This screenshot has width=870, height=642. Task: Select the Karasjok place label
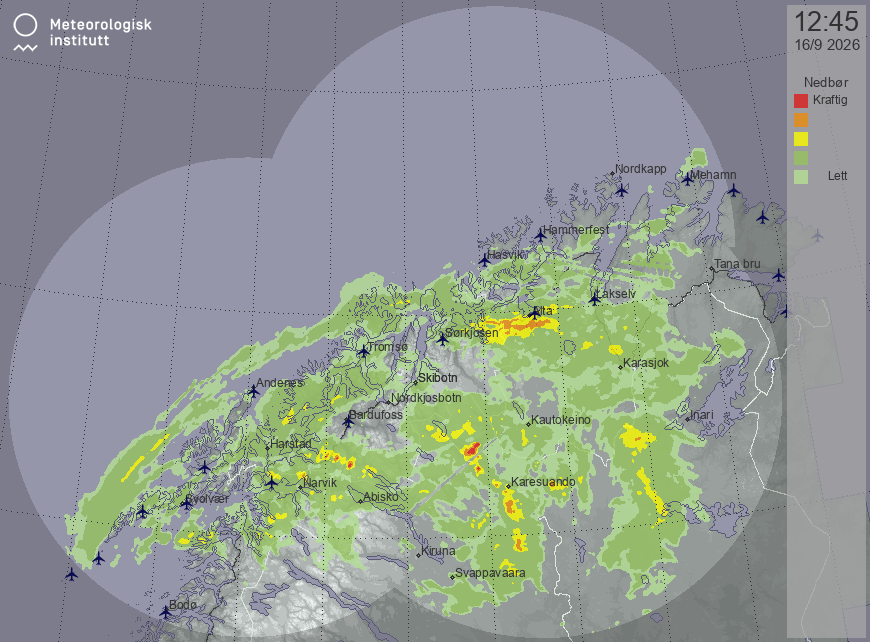[646, 363]
